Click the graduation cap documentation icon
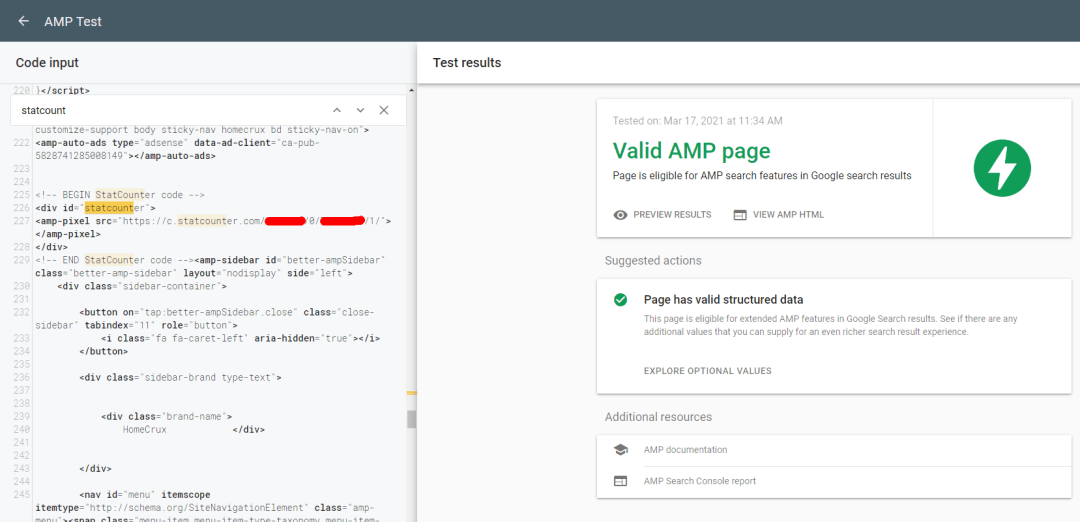Viewport: 1080px width, 522px height. pyautogui.click(x=620, y=450)
